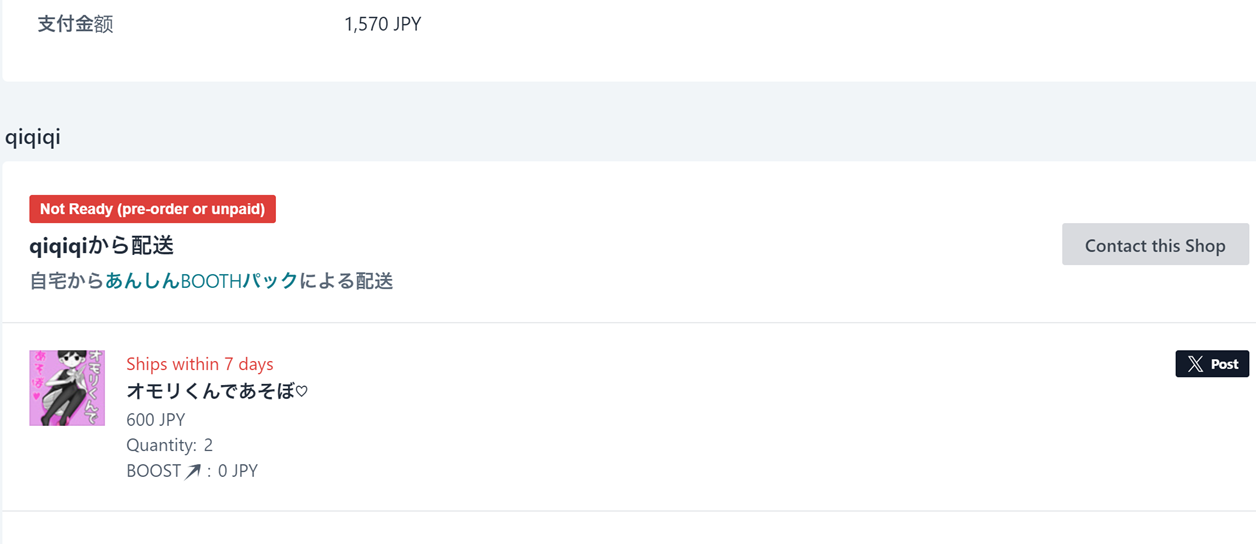The width and height of the screenshot is (1256, 544).
Task: Click the 1,570 JPY payment amount
Action: tap(382, 24)
